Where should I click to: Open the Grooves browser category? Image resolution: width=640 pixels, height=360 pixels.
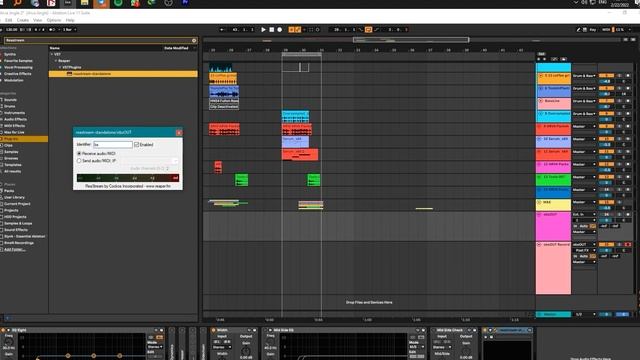tap(11, 158)
